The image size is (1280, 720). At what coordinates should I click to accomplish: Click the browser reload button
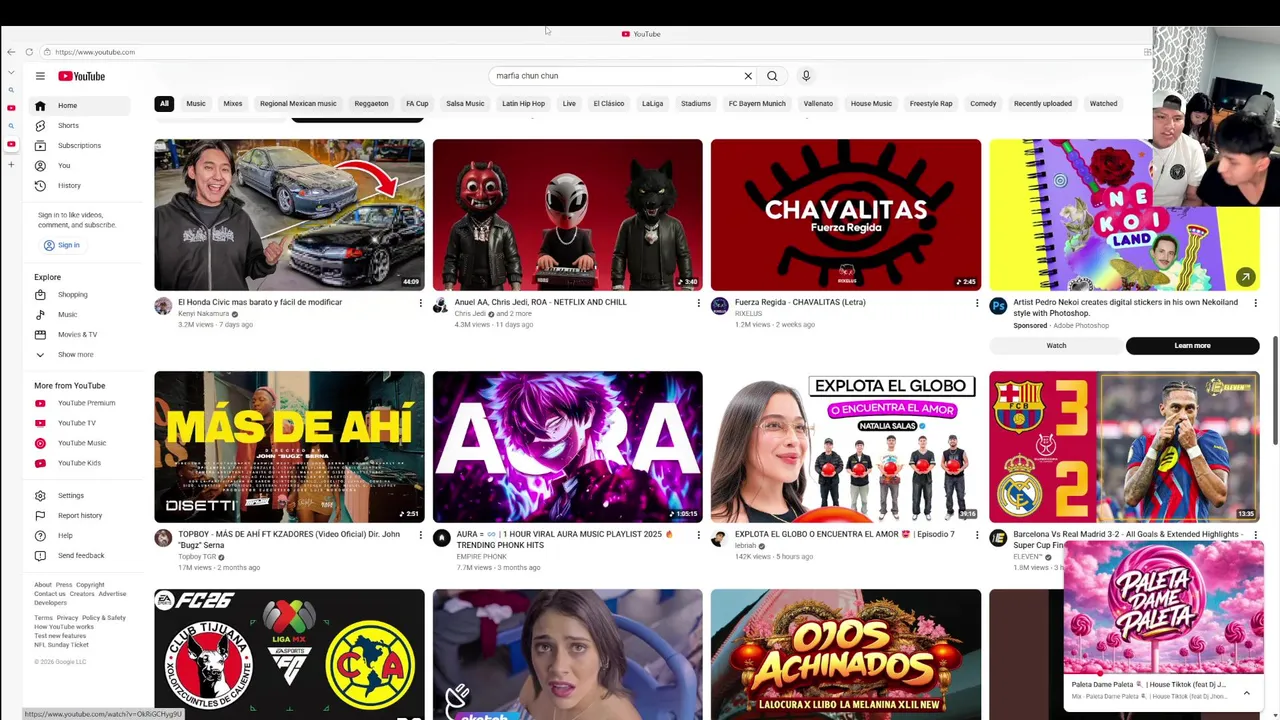[29, 52]
